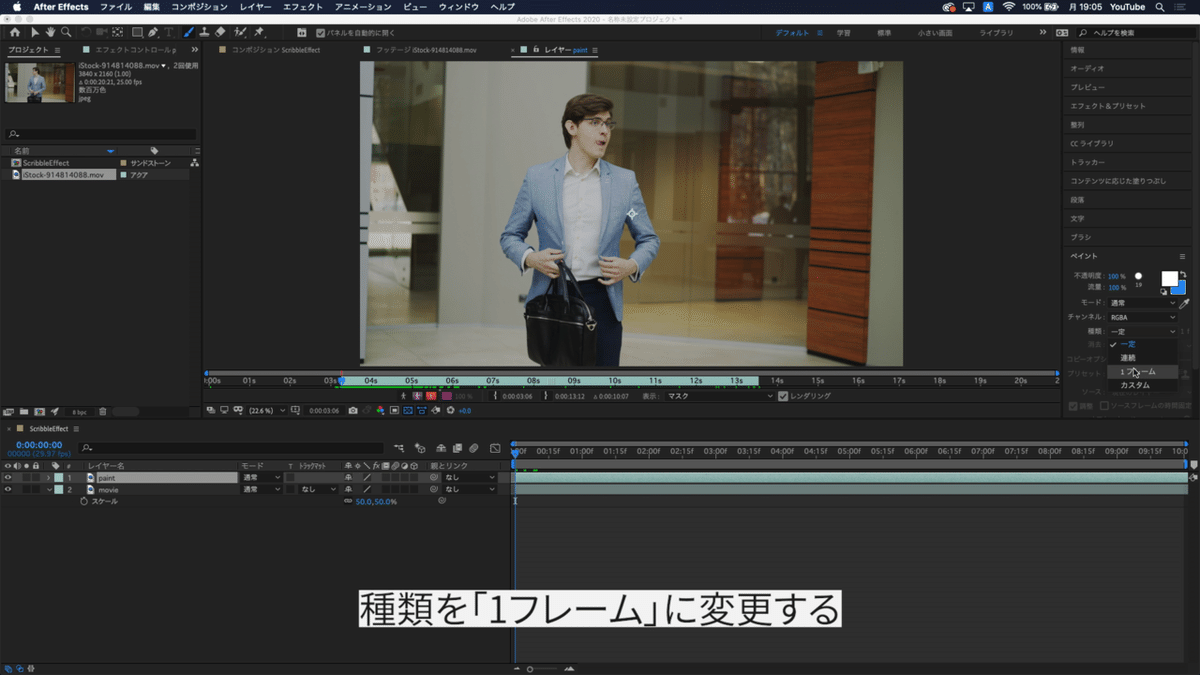This screenshot has width=1200, height=675.
Task: Open the Graph Editor icon
Action: tap(495, 448)
